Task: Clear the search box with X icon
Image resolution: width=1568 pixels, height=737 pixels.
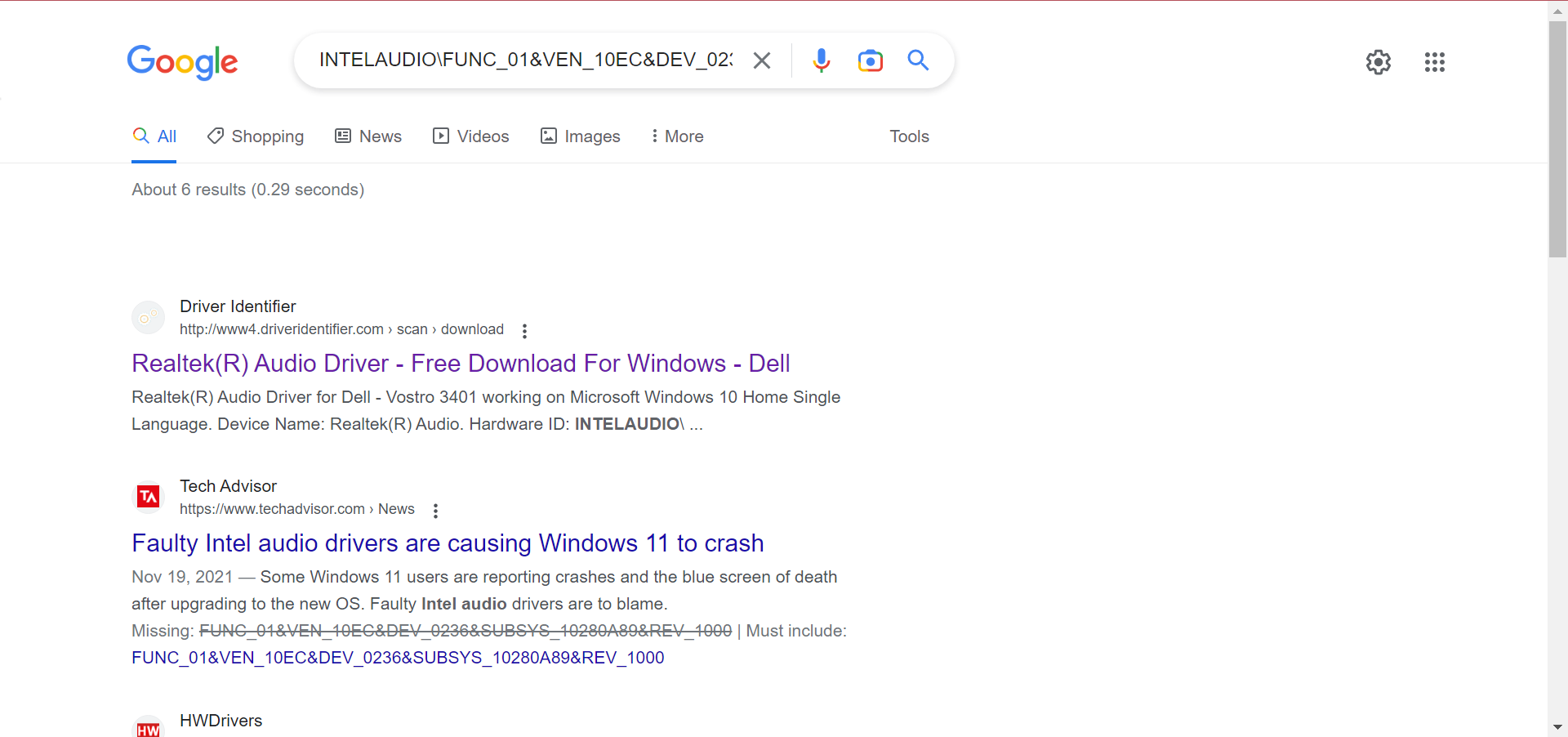Action: (x=762, y=60)
